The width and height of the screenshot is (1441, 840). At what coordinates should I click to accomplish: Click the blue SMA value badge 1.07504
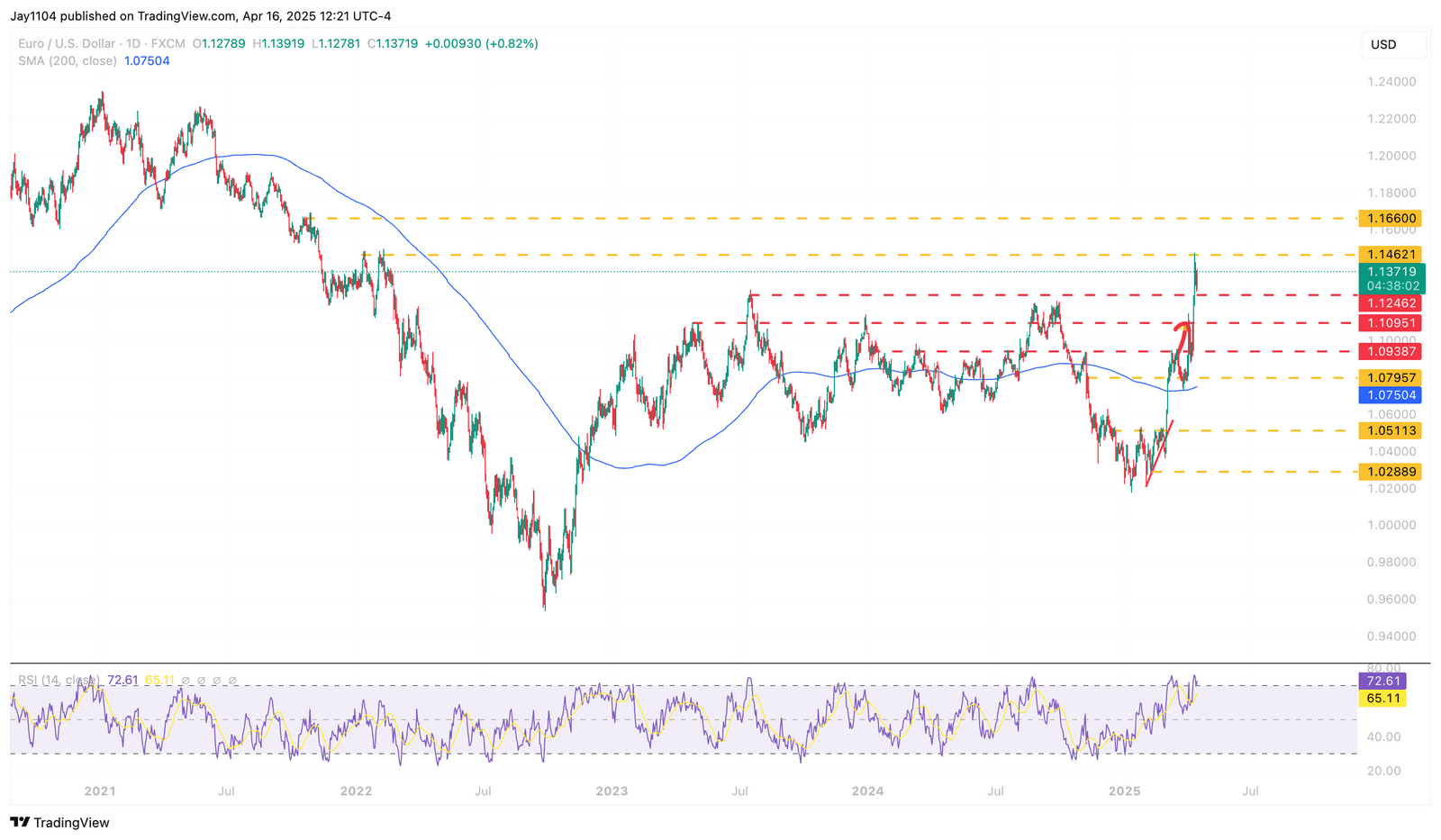pos(1392,394)
